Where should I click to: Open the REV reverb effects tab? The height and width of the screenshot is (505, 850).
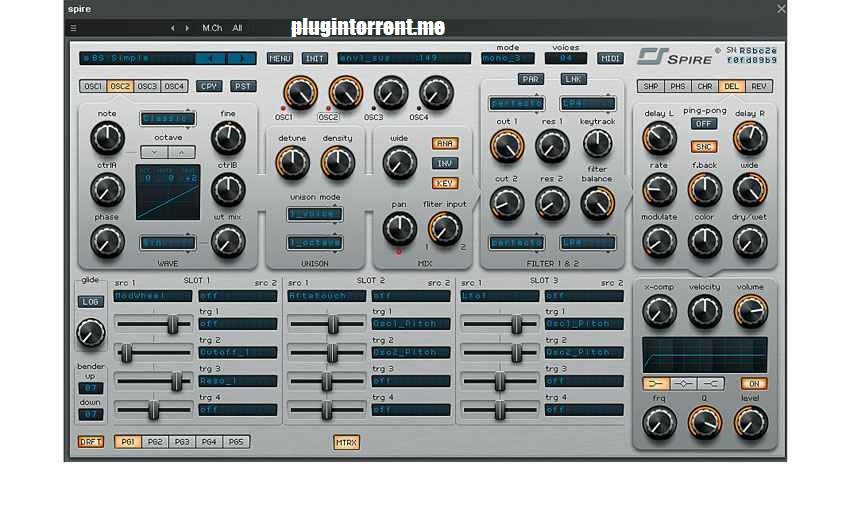pyautogui.click(x=759, y=86)
